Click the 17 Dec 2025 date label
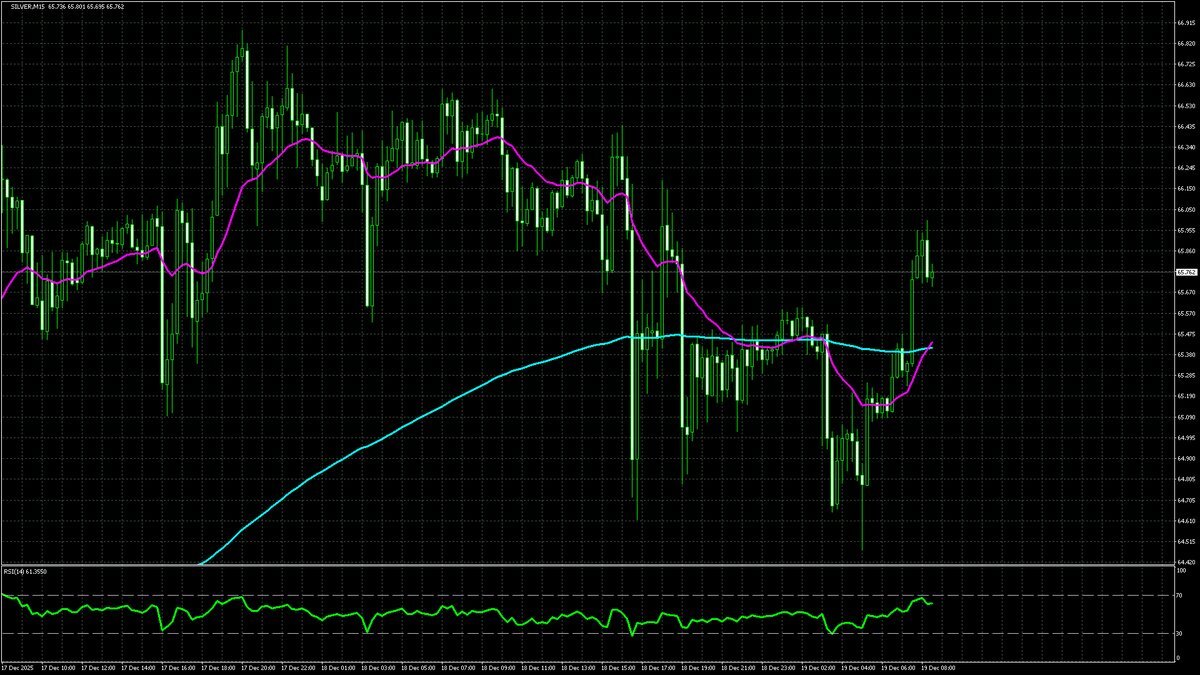The height and width of the screenshot is (675, 1200). (18, 666)
